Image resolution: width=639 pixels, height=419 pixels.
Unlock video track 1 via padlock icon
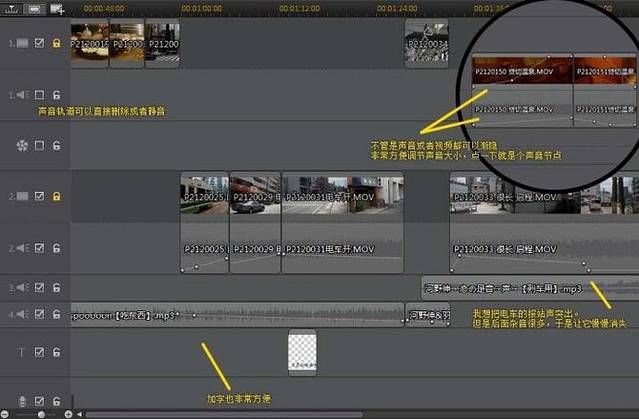pos(56,43)
